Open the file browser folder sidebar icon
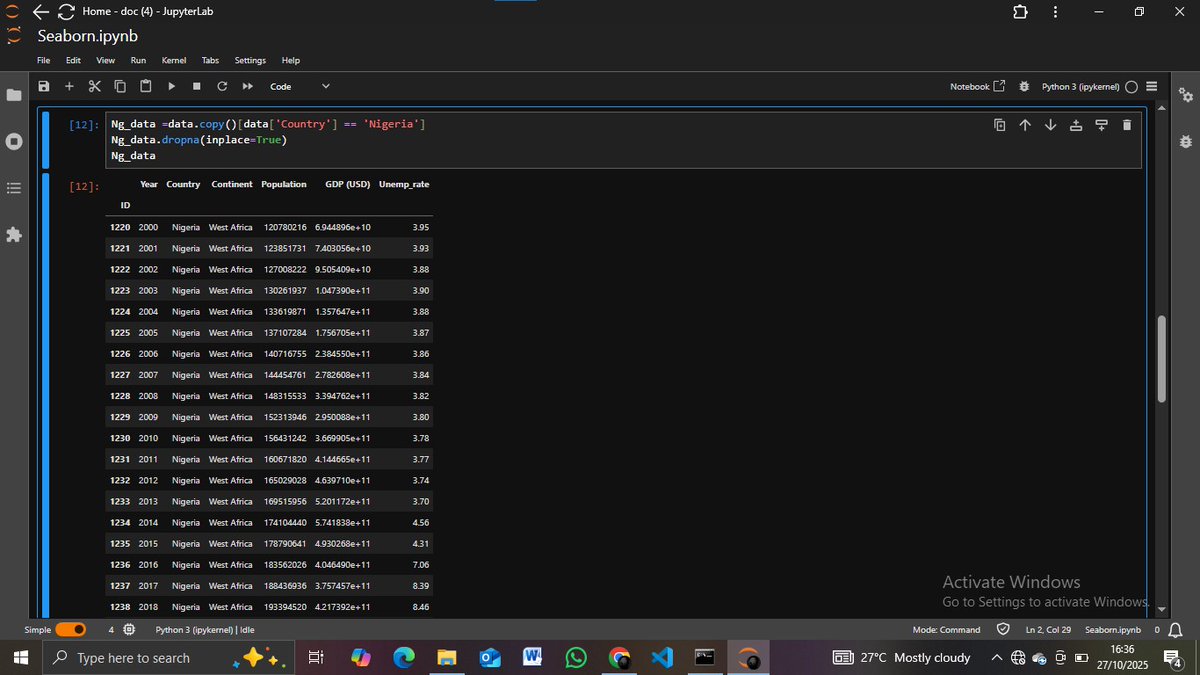Viewport: 1200px width, 675px height. click(13, 95)
